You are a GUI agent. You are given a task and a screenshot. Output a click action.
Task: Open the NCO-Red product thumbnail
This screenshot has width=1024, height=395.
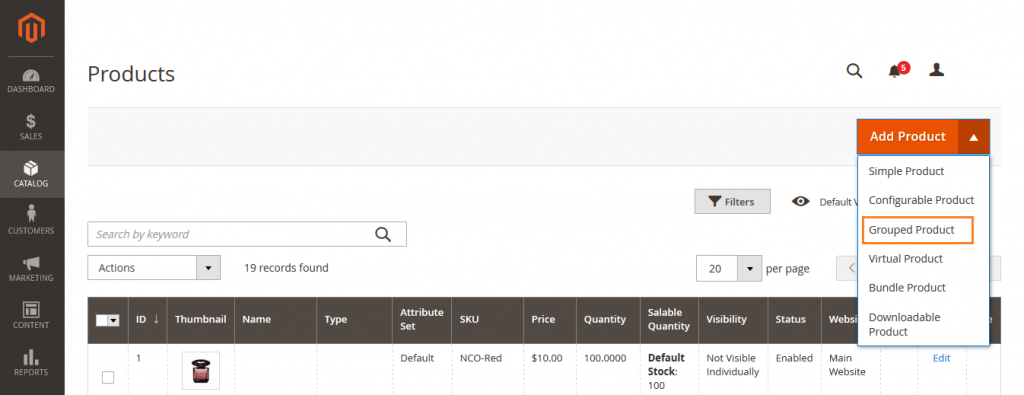[200, 371]
